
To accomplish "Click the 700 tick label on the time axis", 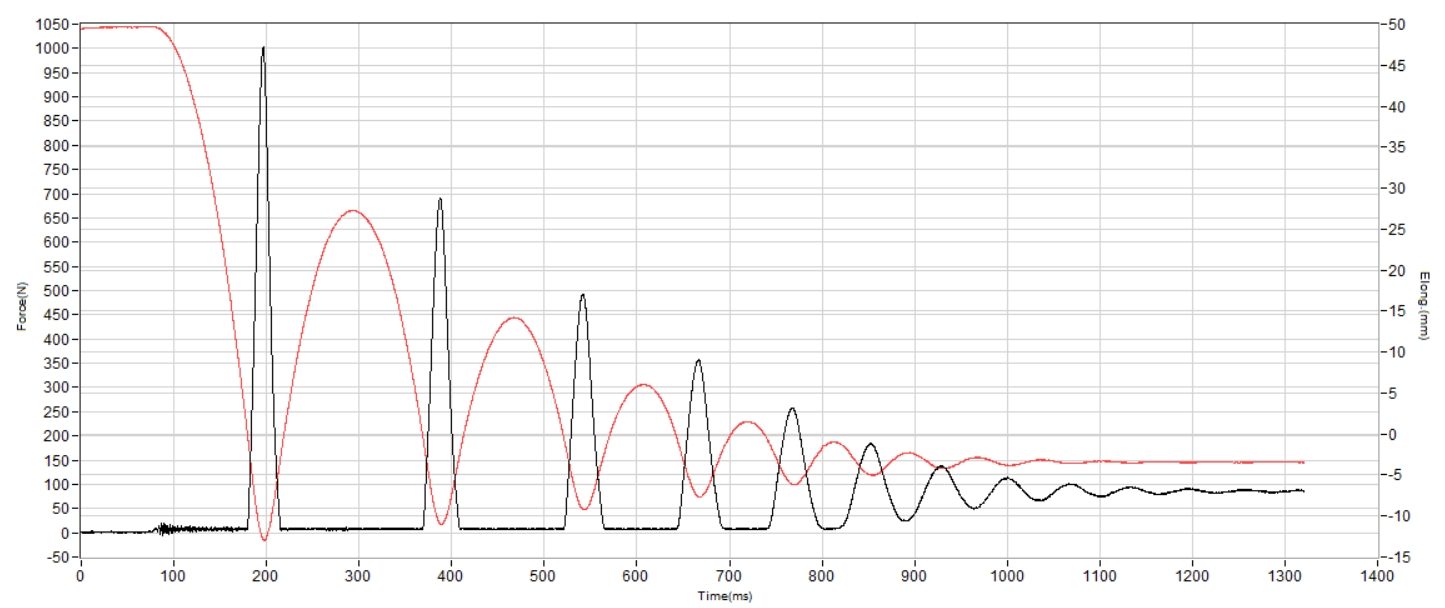I will point(729,577).
